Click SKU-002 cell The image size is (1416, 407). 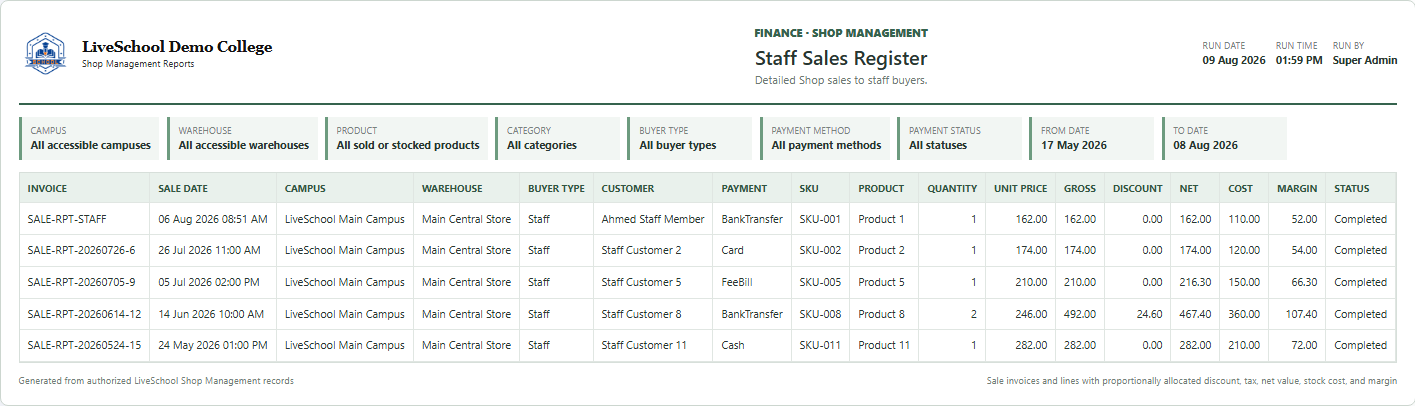(820, 250)
